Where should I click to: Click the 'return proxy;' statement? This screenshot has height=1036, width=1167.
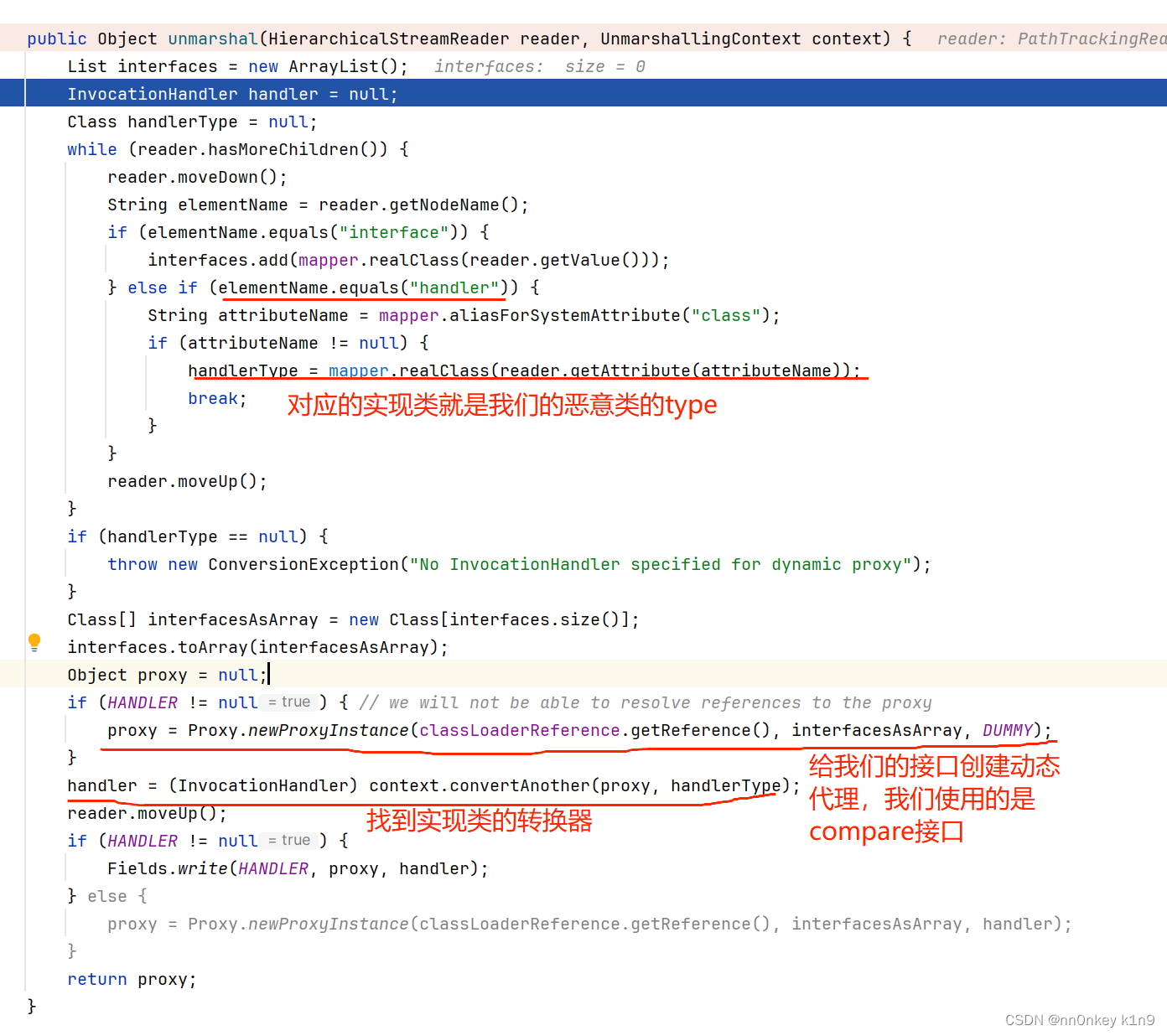[132, 979]
